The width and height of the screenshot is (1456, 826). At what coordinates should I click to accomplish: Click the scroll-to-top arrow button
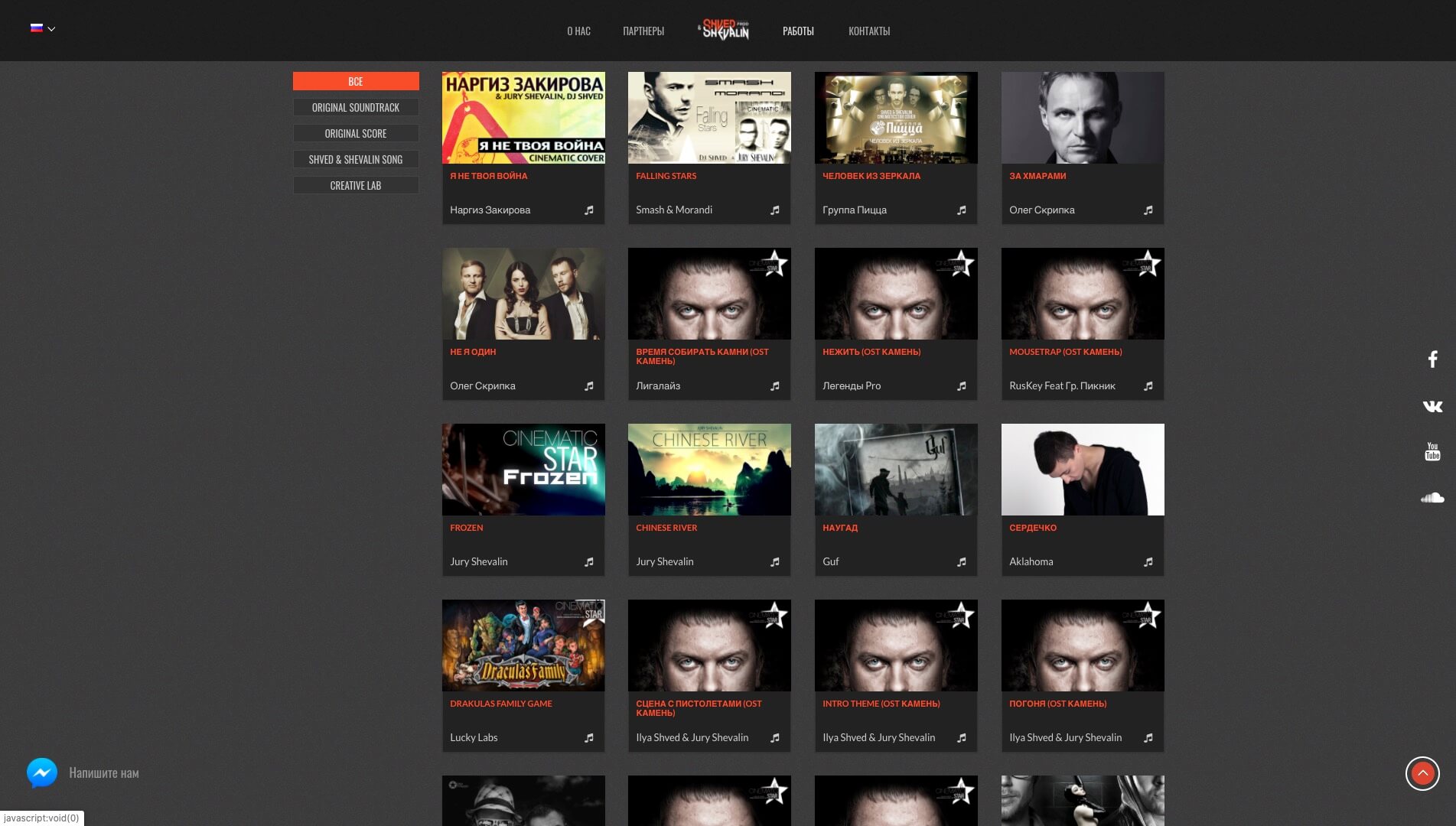[1422, 773]
